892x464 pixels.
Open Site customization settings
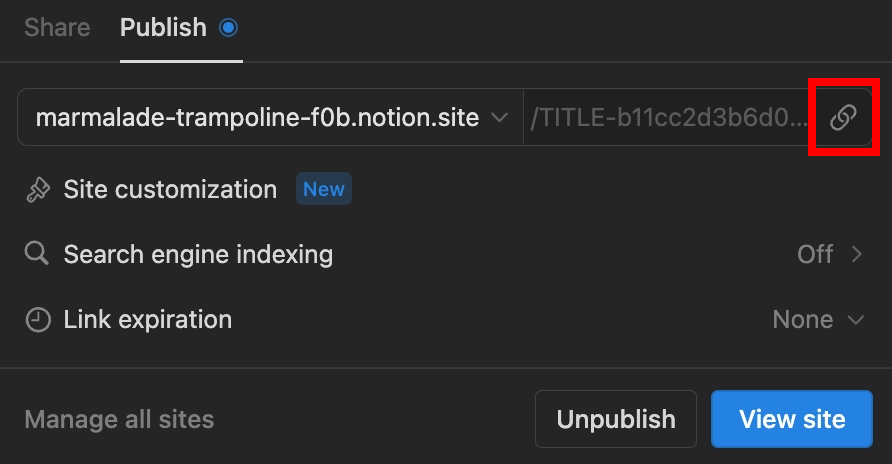(170, 190)
